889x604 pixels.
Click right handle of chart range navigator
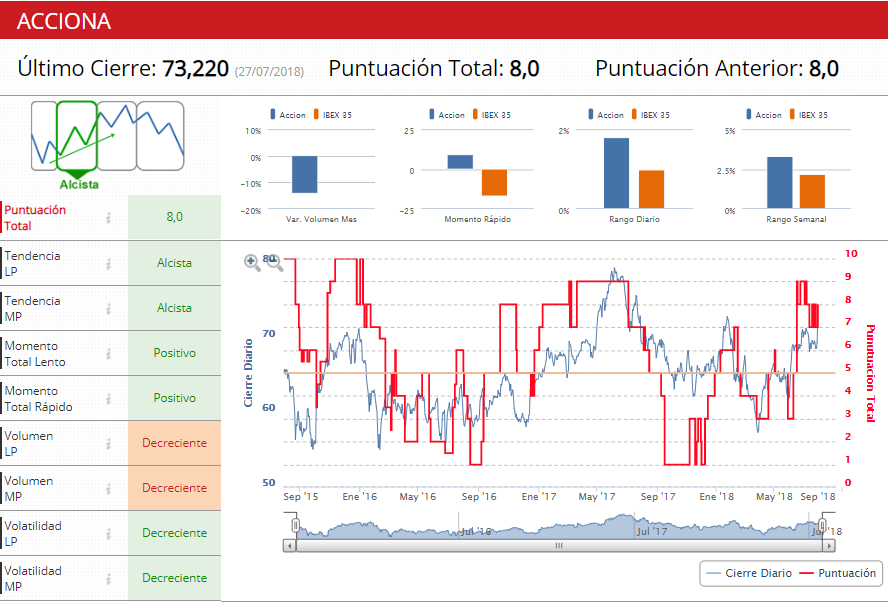(822, 525)
